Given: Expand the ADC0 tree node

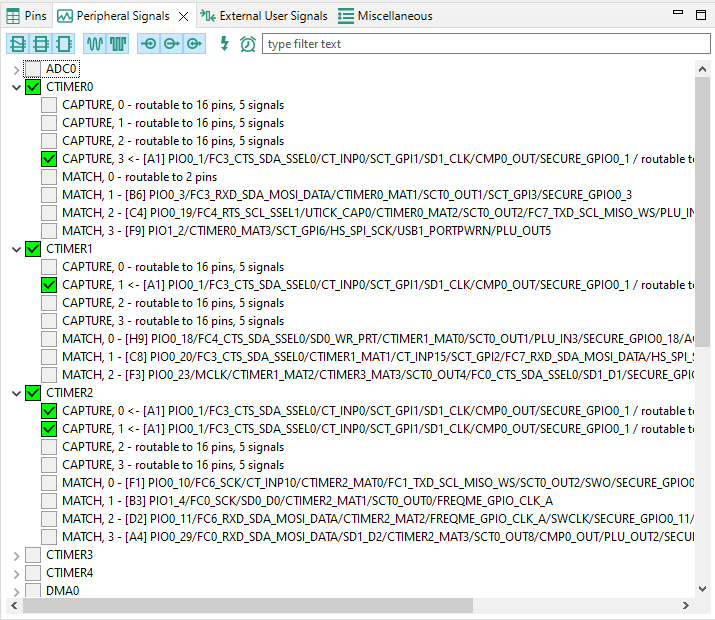Looking at the screenshot, I should coord(16,70).
